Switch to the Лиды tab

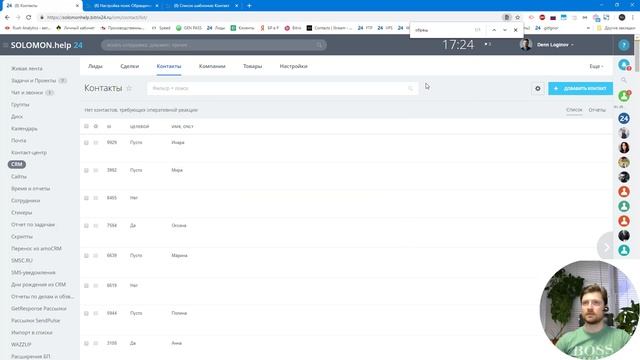95,66
